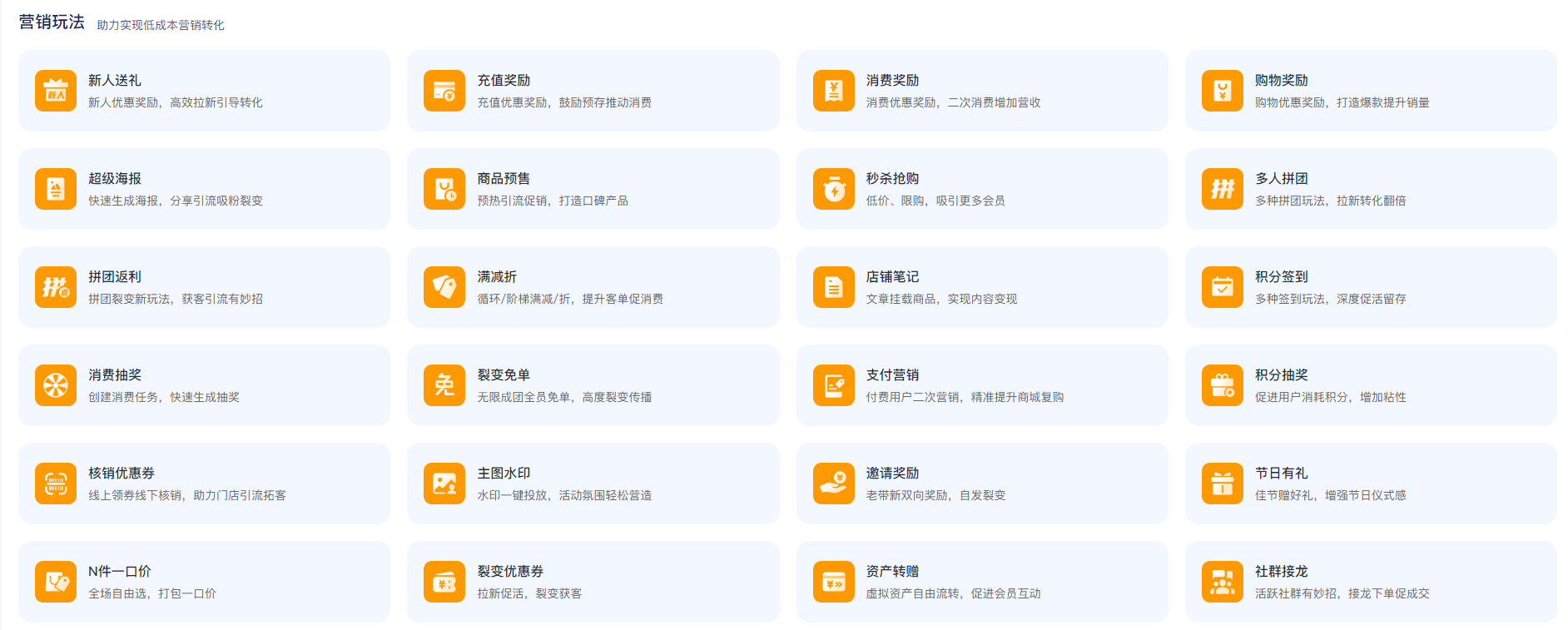Image resolution: width=1568 pixels, height=630 pixels.
Task: Select the 秒杀抢购 stopwatch icon
Action: tap(833, 189)
